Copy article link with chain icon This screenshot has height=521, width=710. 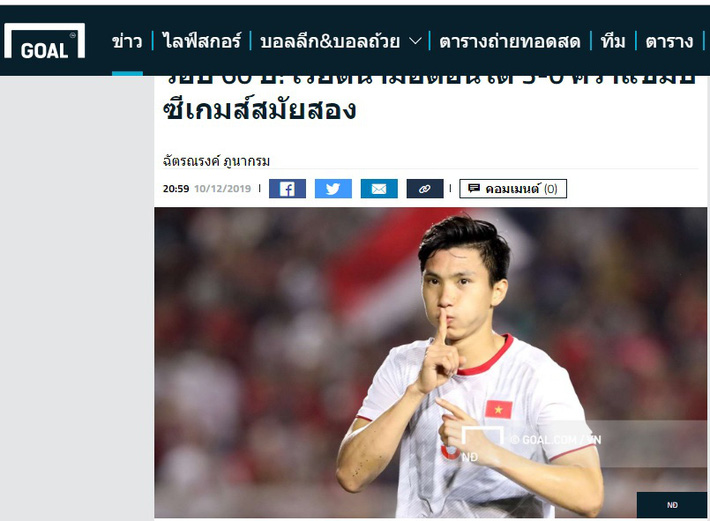tap(425, 189)
